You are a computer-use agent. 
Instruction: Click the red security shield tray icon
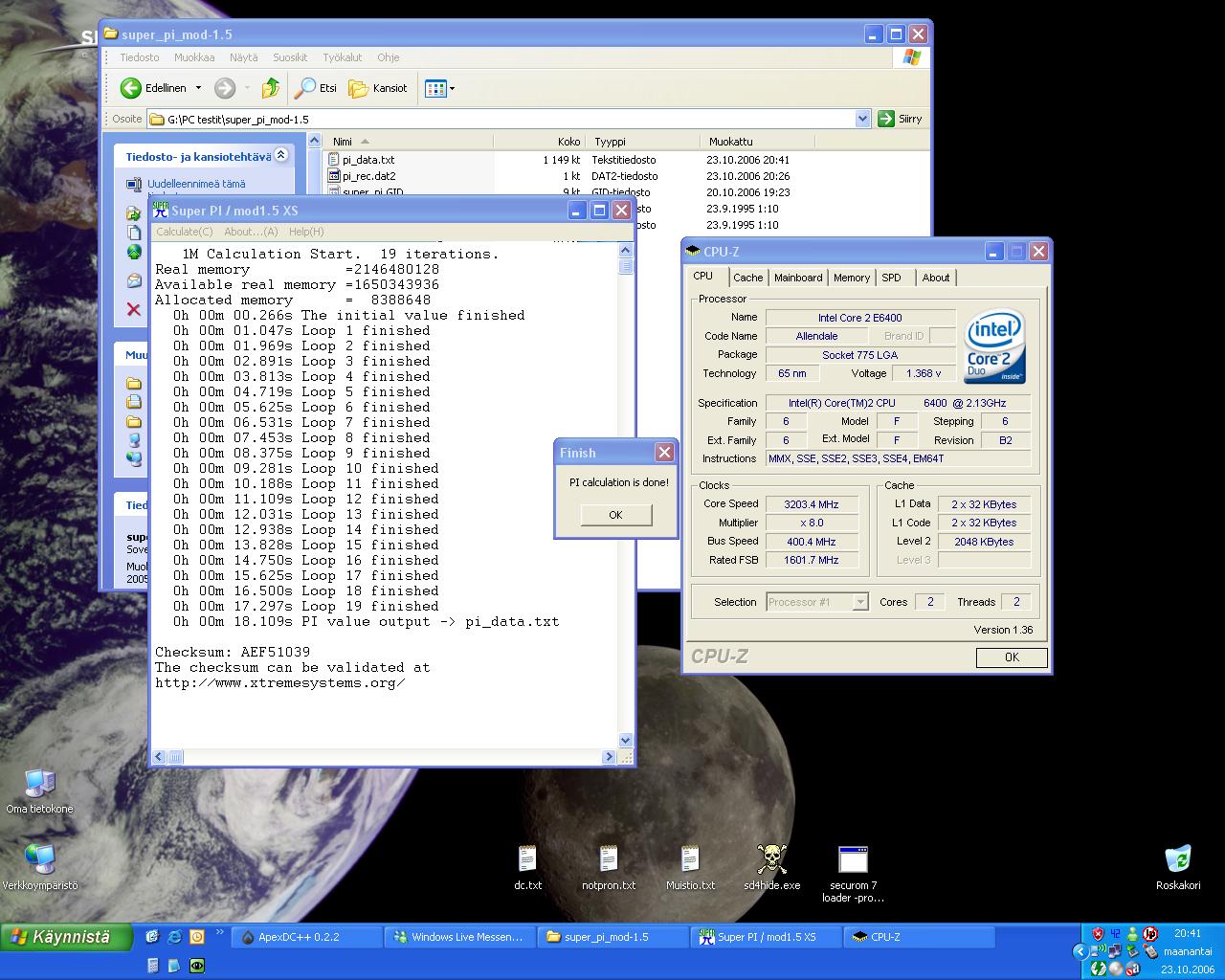pyautogui.click(x=1098, y=934)
